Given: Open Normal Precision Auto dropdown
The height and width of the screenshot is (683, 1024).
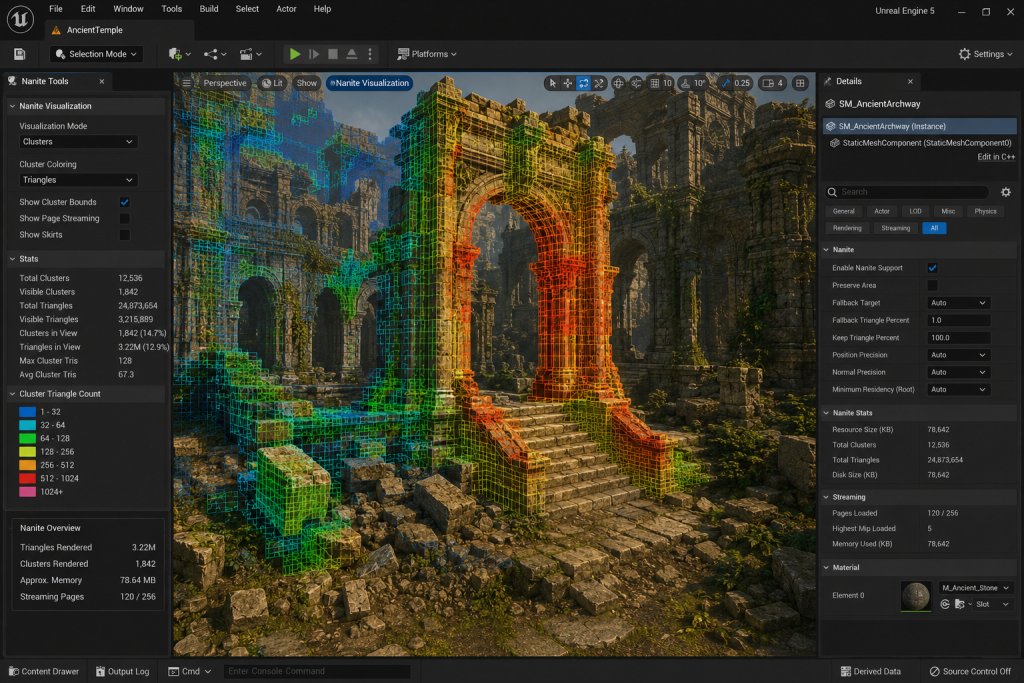Looking at the screenshot, I should point(958,372).
